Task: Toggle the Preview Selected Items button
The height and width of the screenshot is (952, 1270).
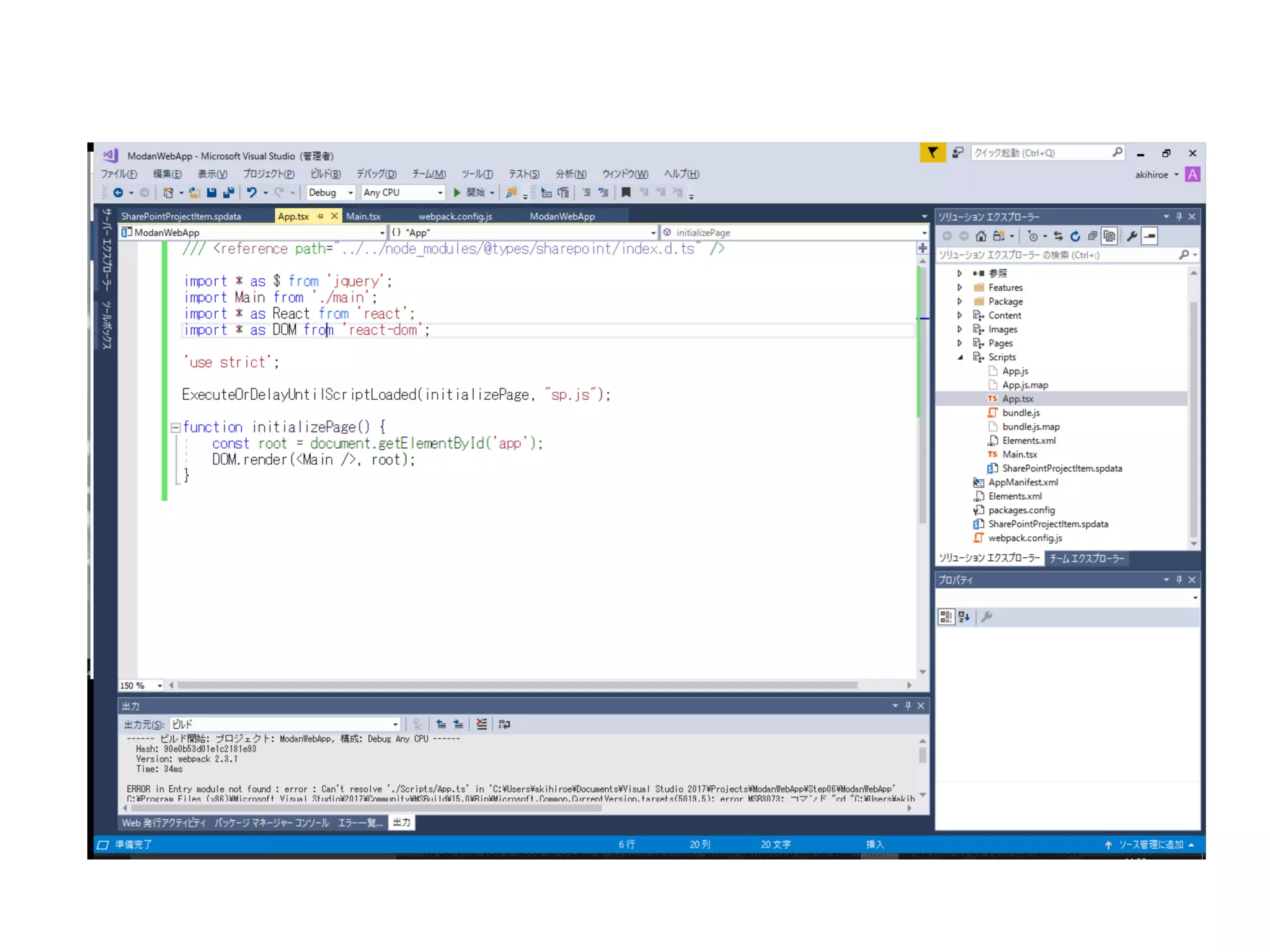Action: [x=1150, y=236]
